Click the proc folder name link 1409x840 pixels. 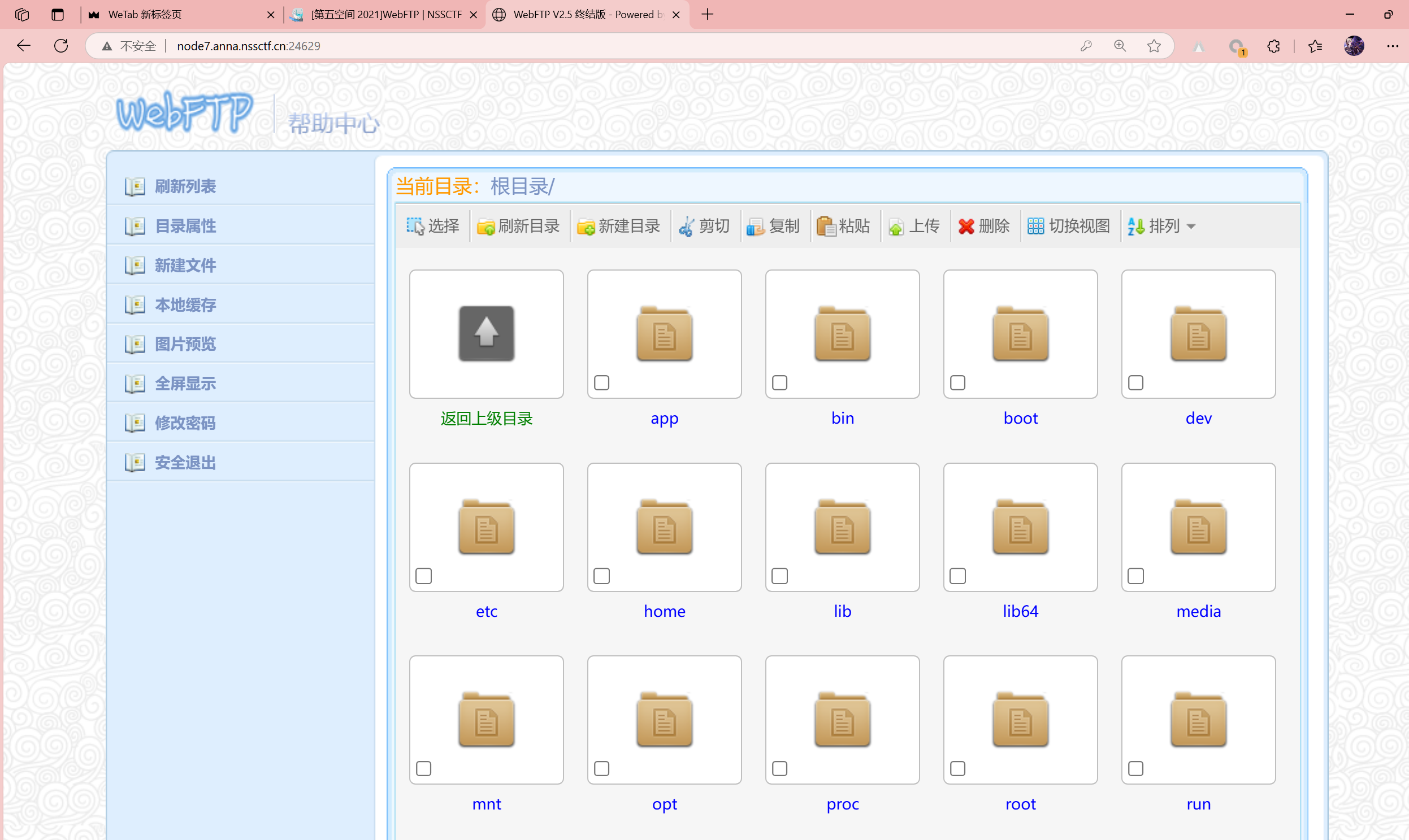842,804
